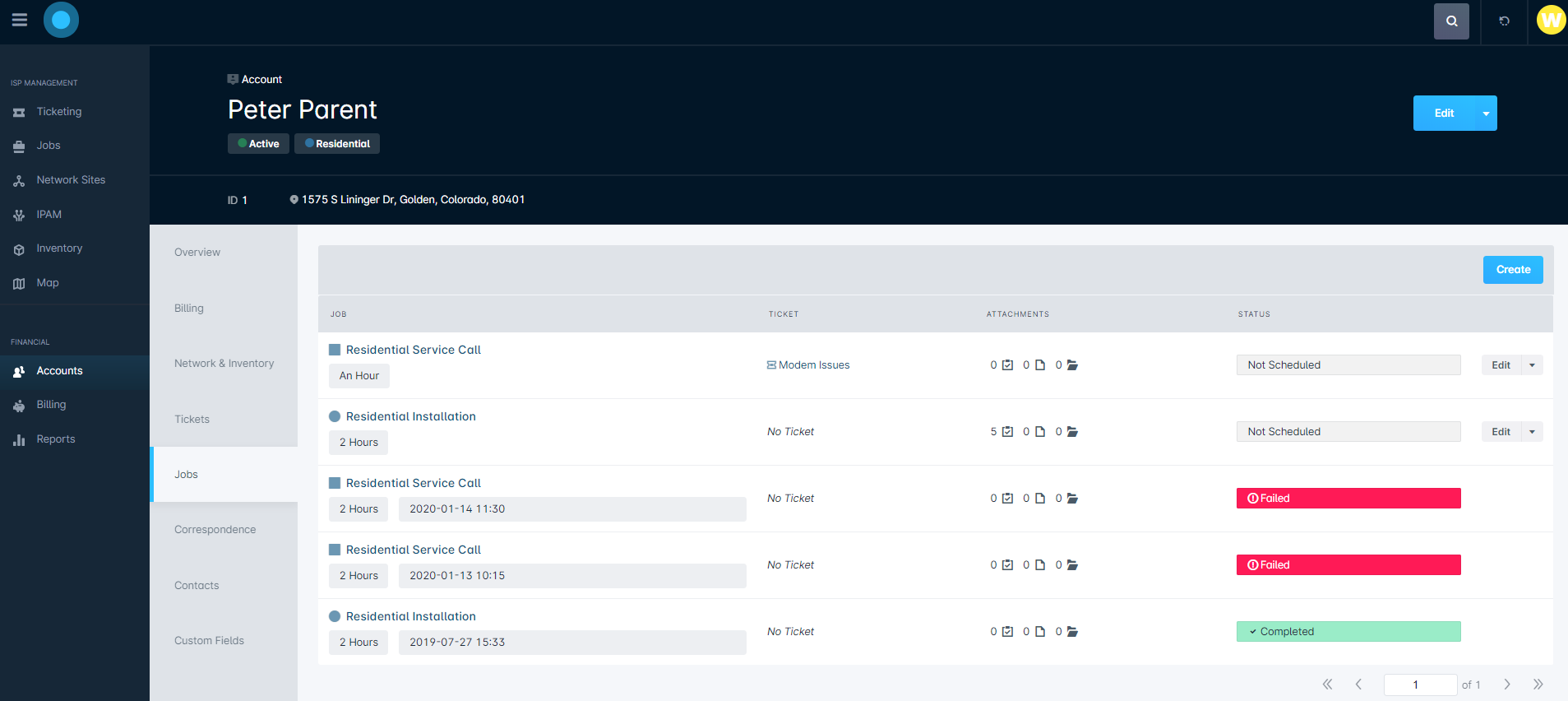This screenshot has height=701, width=1568.
Task: Click the Map sidebar icon
Action: tap(19, 284)
